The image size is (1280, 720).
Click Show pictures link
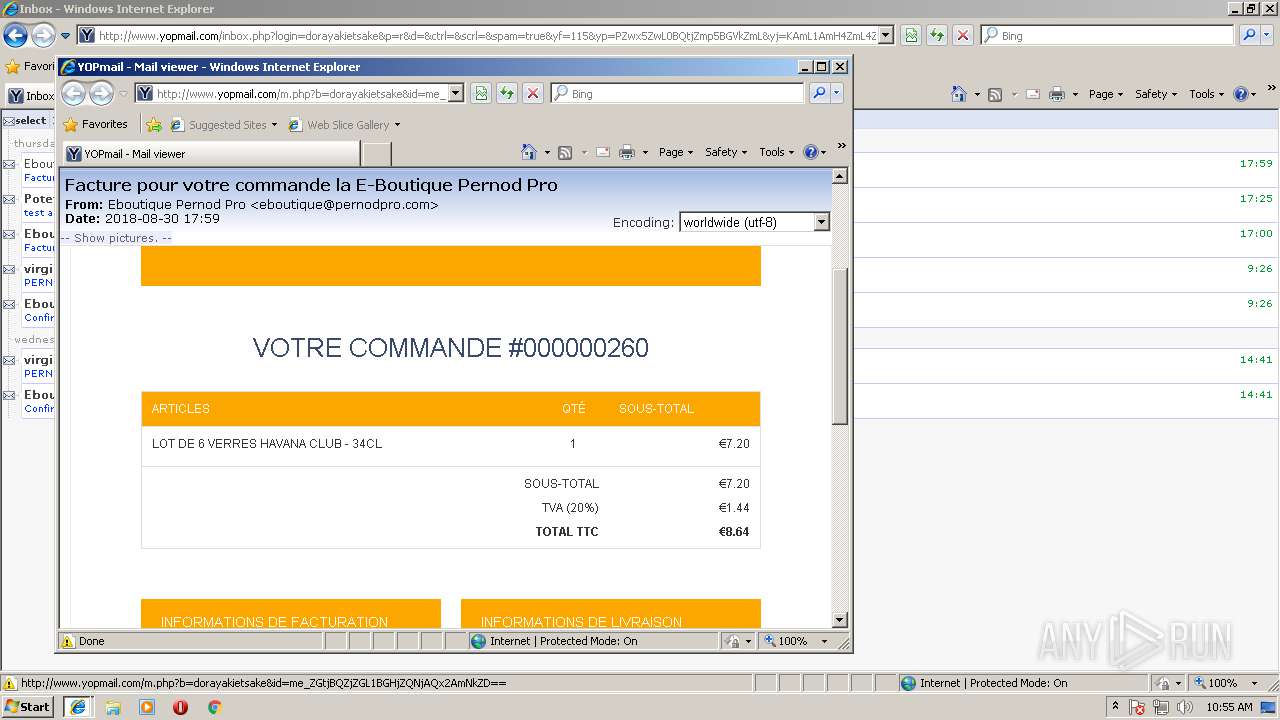[x=116, y=238]
